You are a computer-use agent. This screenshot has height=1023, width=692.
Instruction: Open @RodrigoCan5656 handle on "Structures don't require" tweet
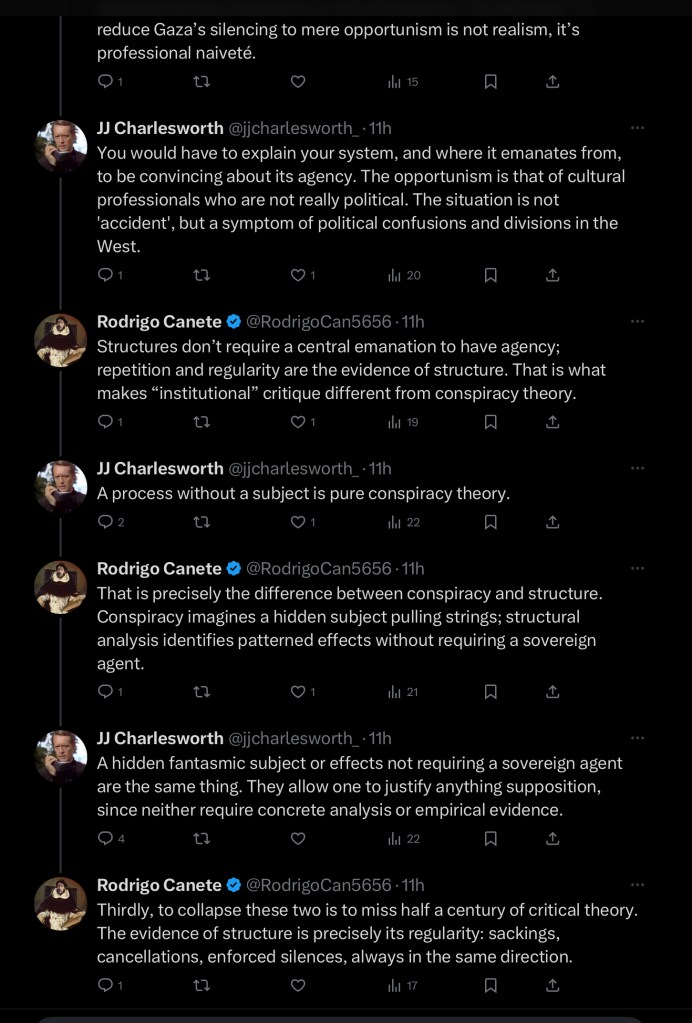[319, 321]
